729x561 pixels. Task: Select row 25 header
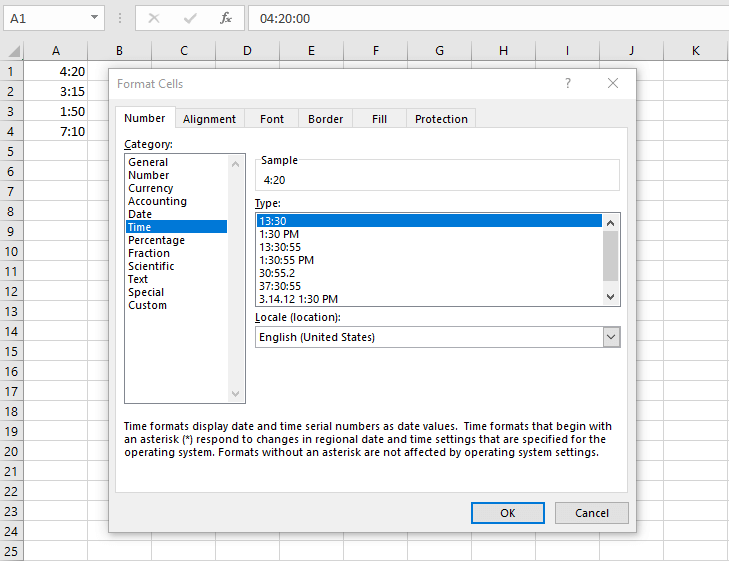(11, 551)
